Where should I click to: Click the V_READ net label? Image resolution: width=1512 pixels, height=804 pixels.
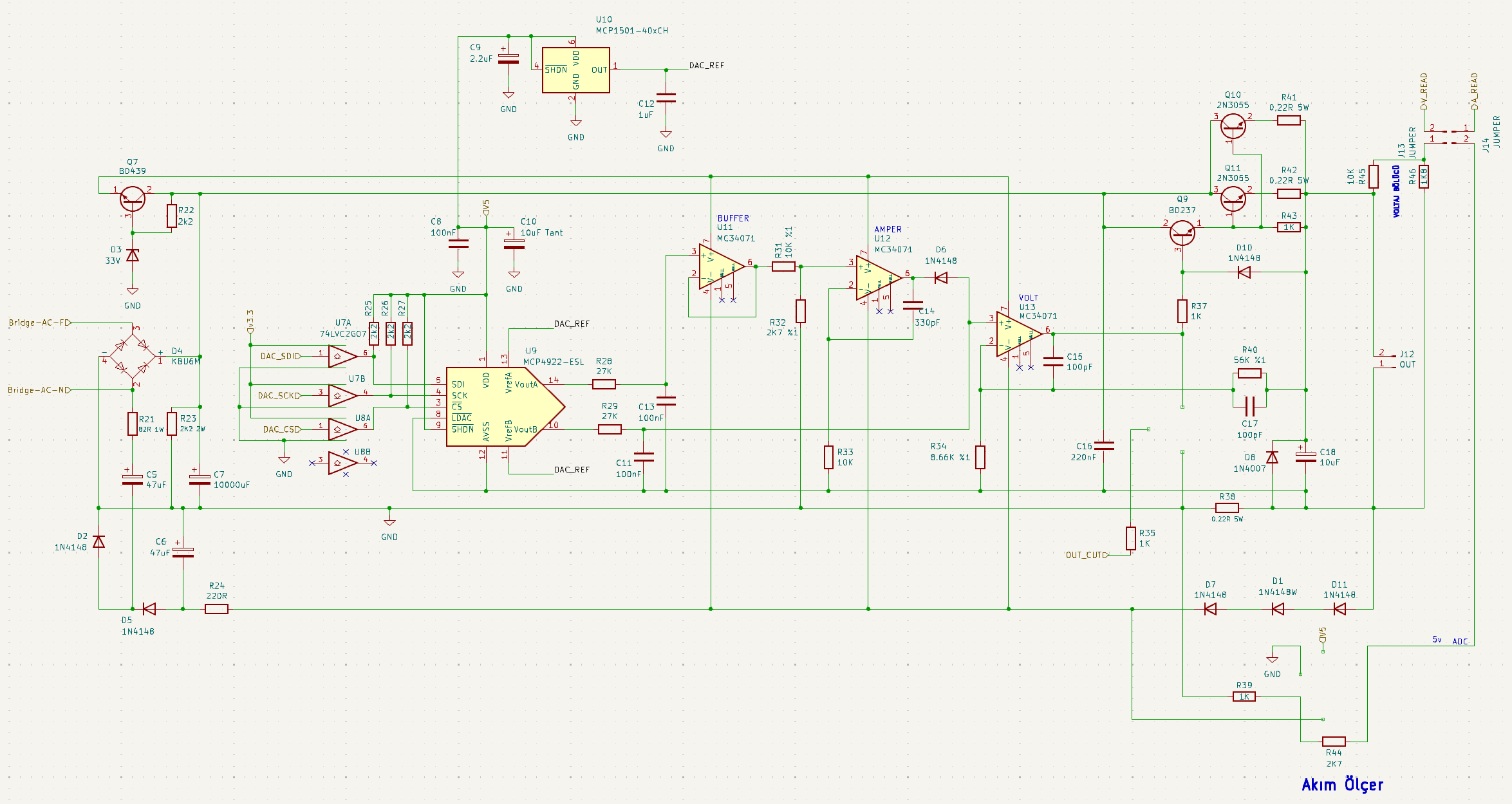tap(1424, 91)
